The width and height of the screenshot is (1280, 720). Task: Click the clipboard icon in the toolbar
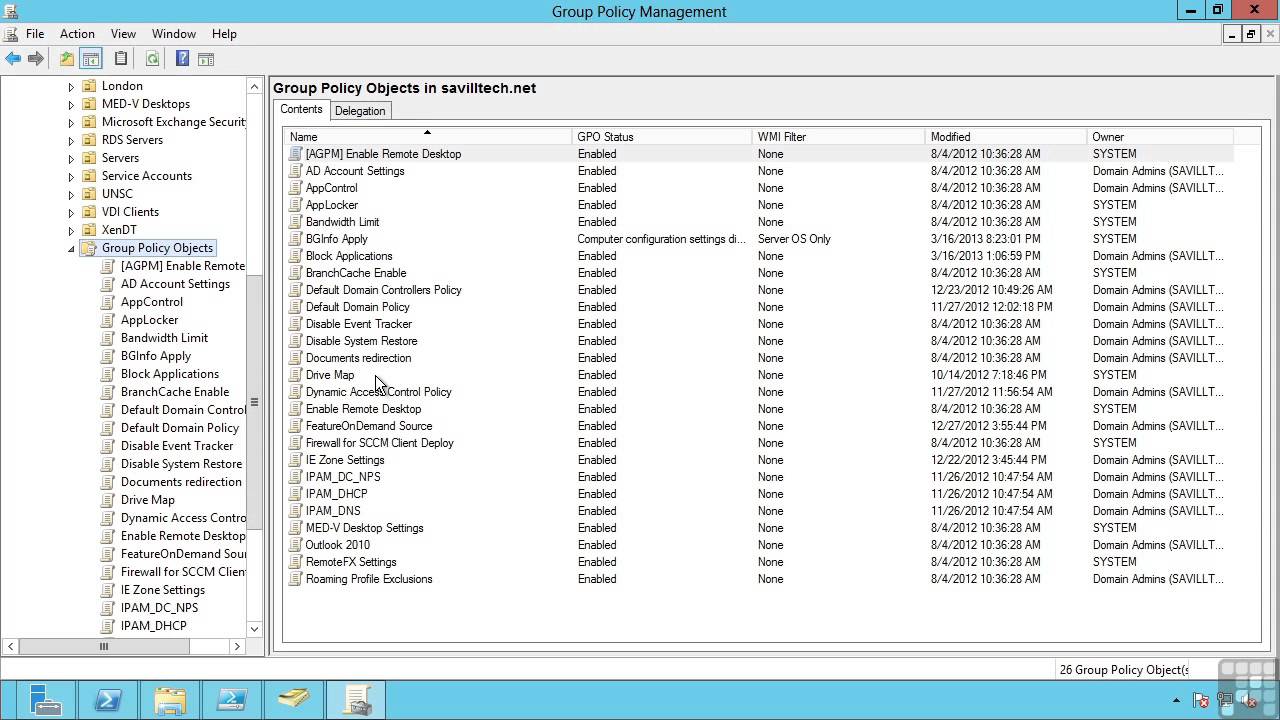point(121,59)
